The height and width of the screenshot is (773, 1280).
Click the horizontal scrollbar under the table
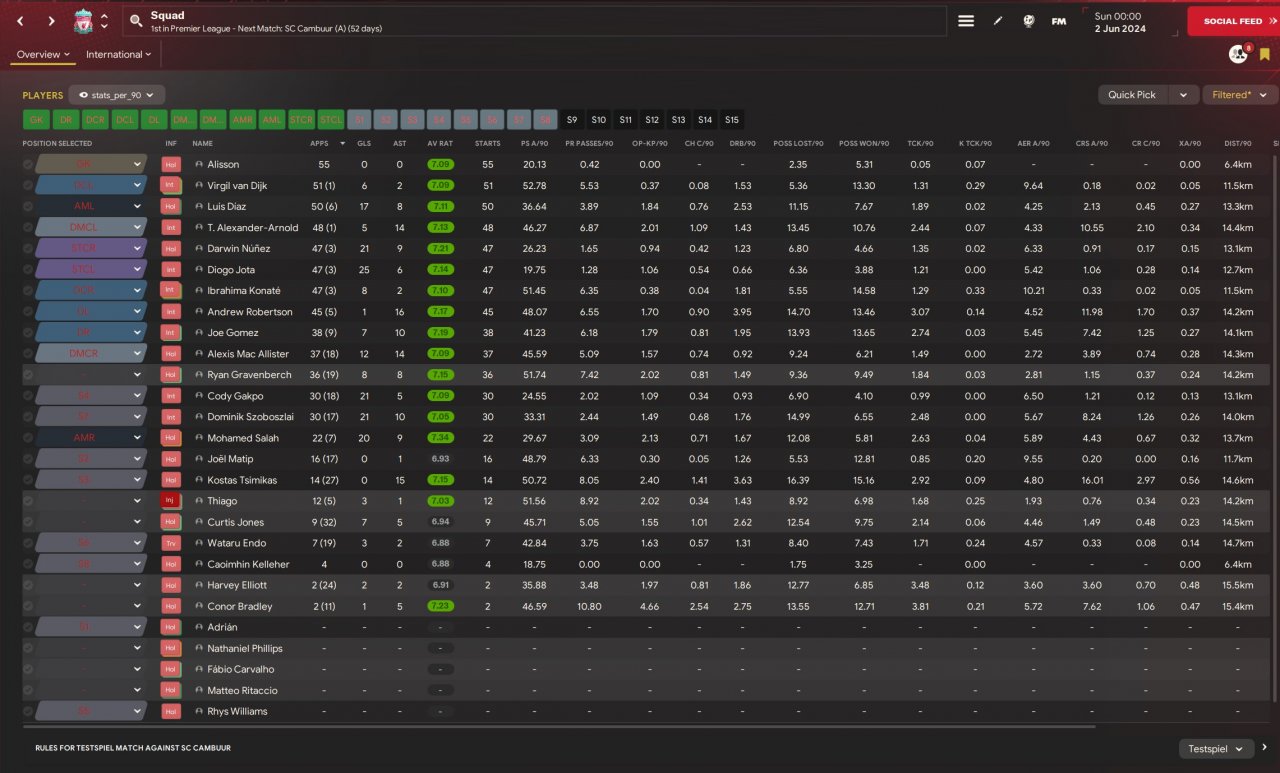558,727
